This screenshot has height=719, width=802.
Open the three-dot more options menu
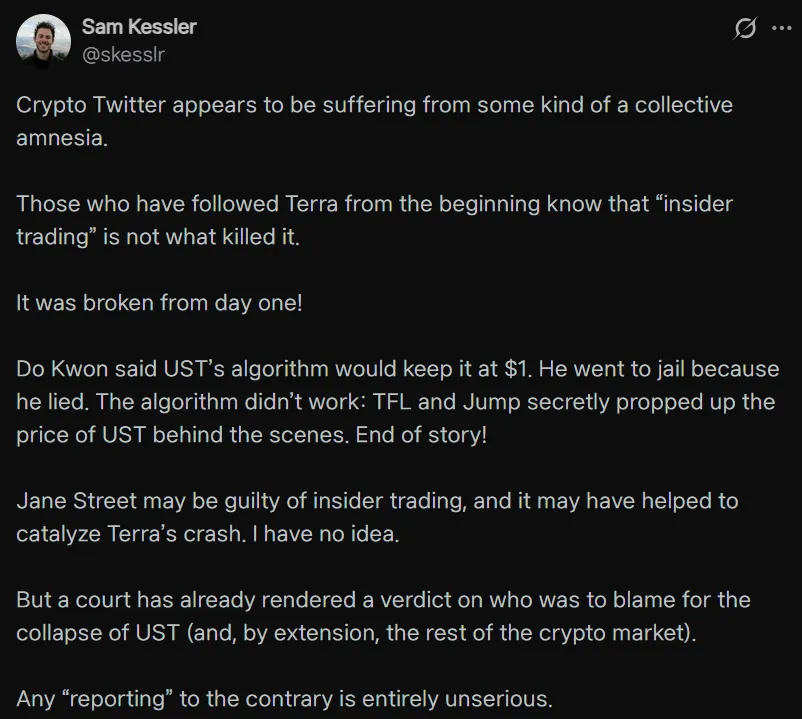[x=781, y=29]
